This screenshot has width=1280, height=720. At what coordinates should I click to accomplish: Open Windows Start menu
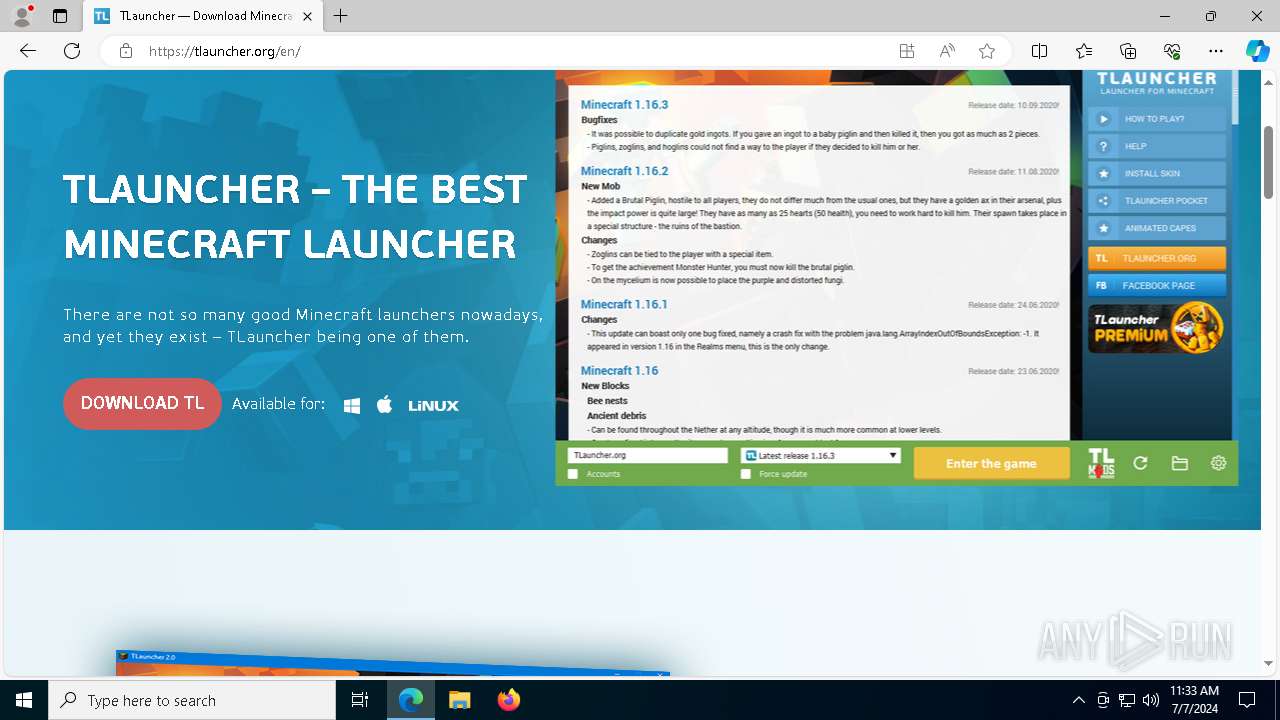(24, 700)
